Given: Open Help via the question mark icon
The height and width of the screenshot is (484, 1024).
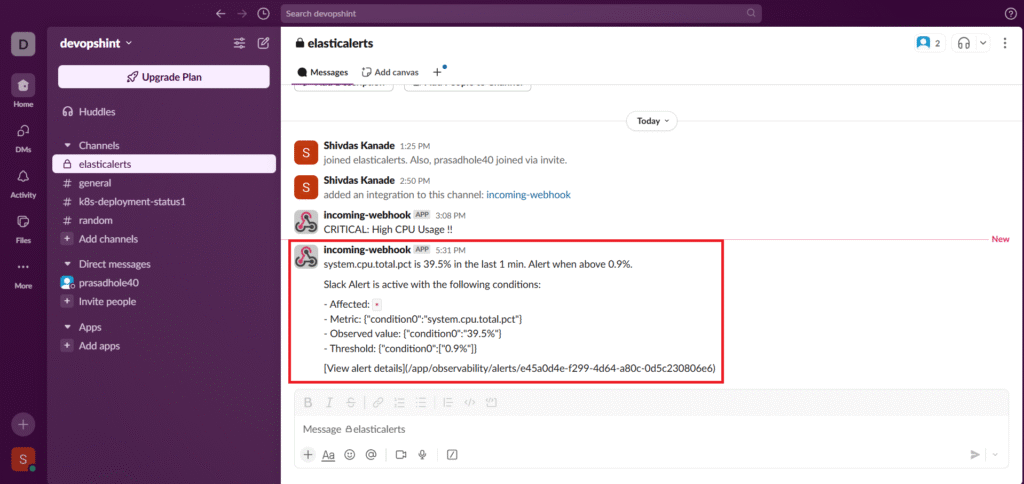Looking at the screenshot, I should pyautogui.click(x=1010, y=13).
